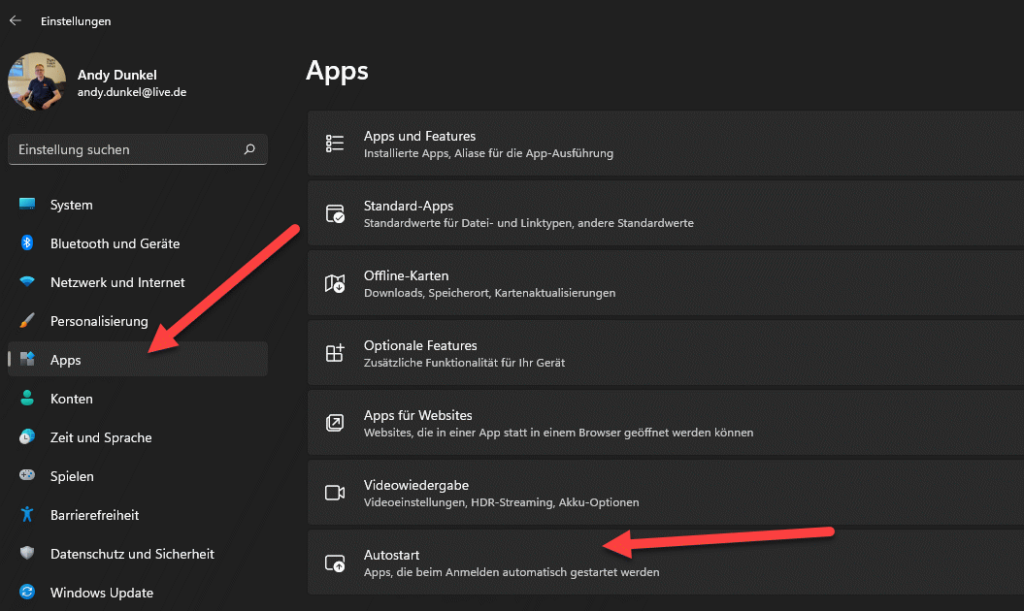Viewport: 1024px width, 611px height.
Task: Click the System monitor icon
Action: (x=27, y=204)
